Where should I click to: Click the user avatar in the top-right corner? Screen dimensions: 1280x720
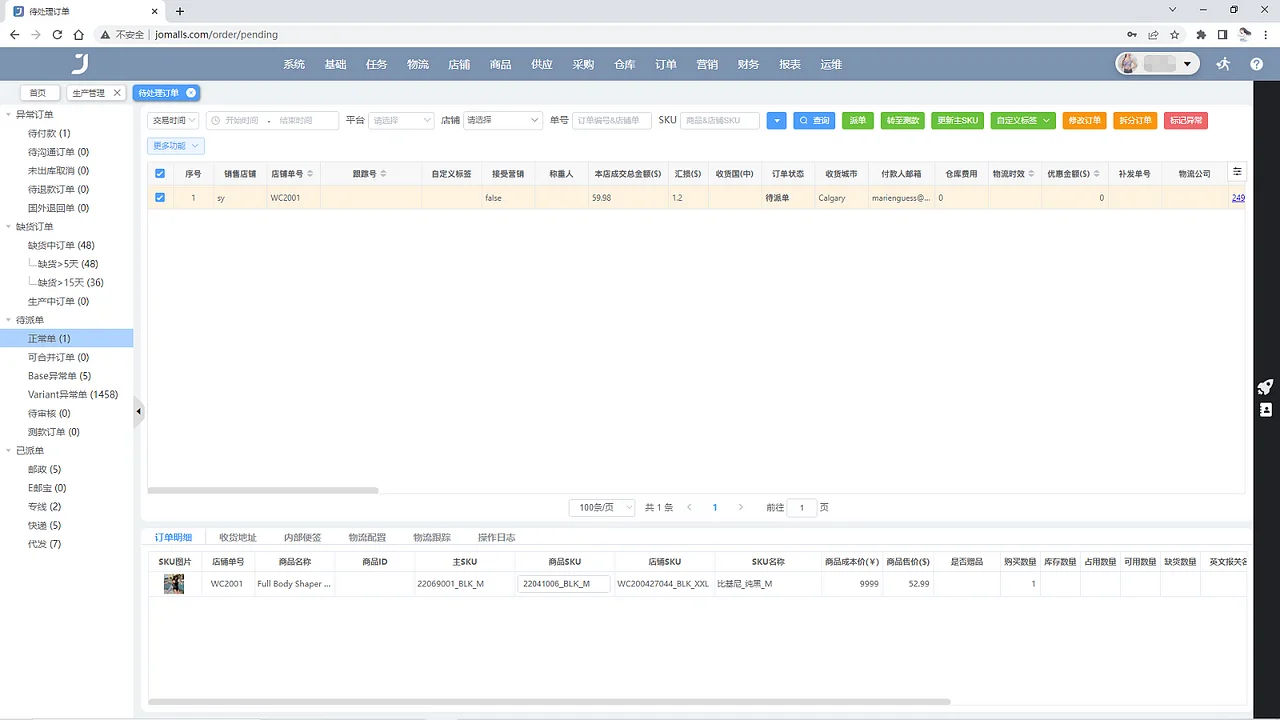point(1127,63)
